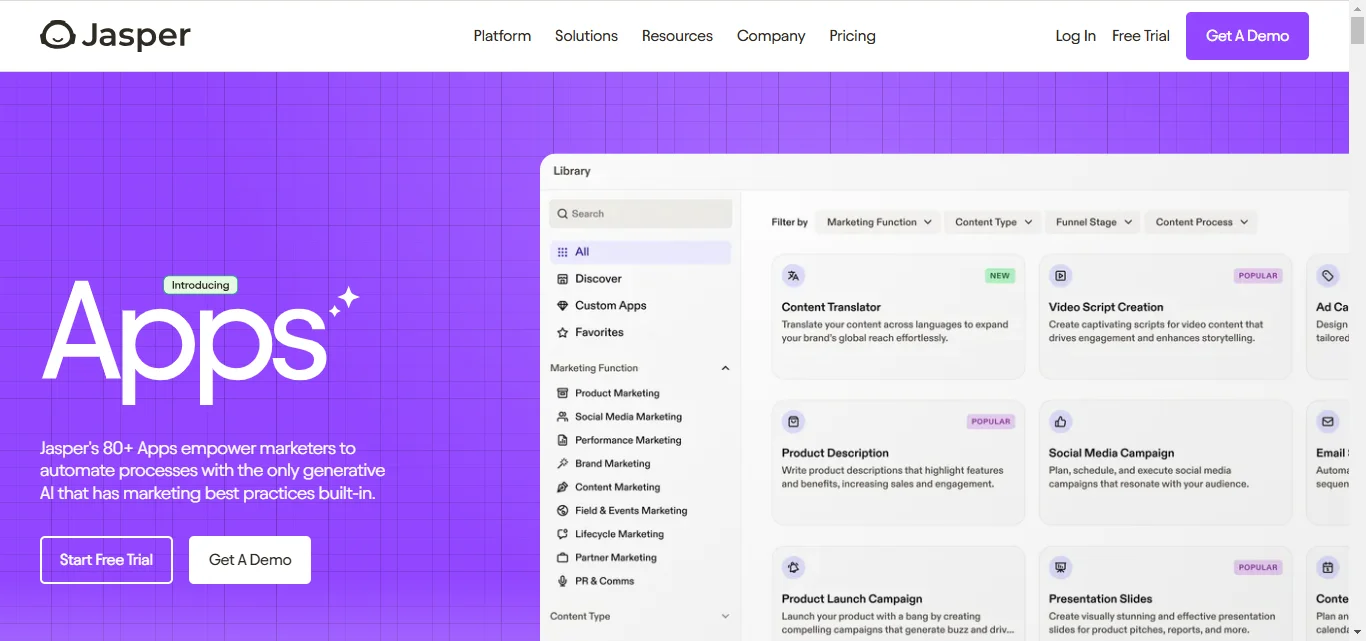Click the white Get A Demo hero button

coord(250,560)
